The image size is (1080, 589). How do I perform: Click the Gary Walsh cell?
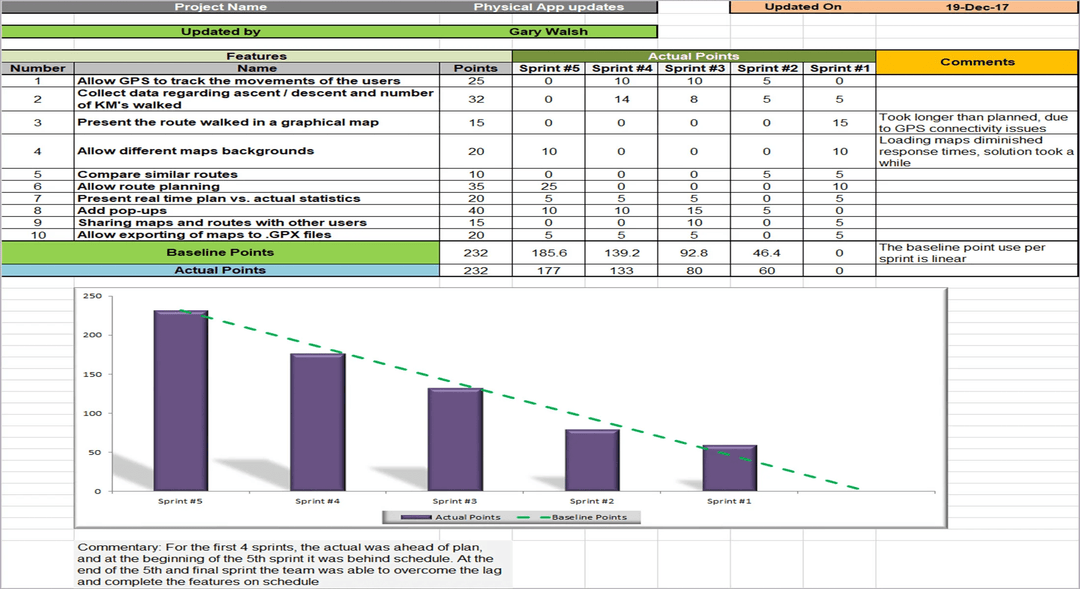tap(548, 31)
